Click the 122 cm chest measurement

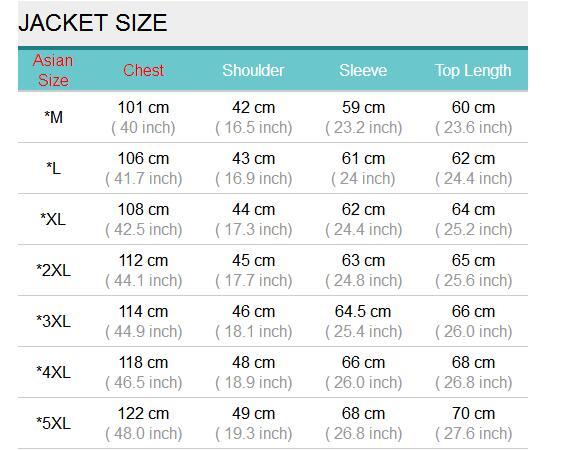click(x=143, y=413)
